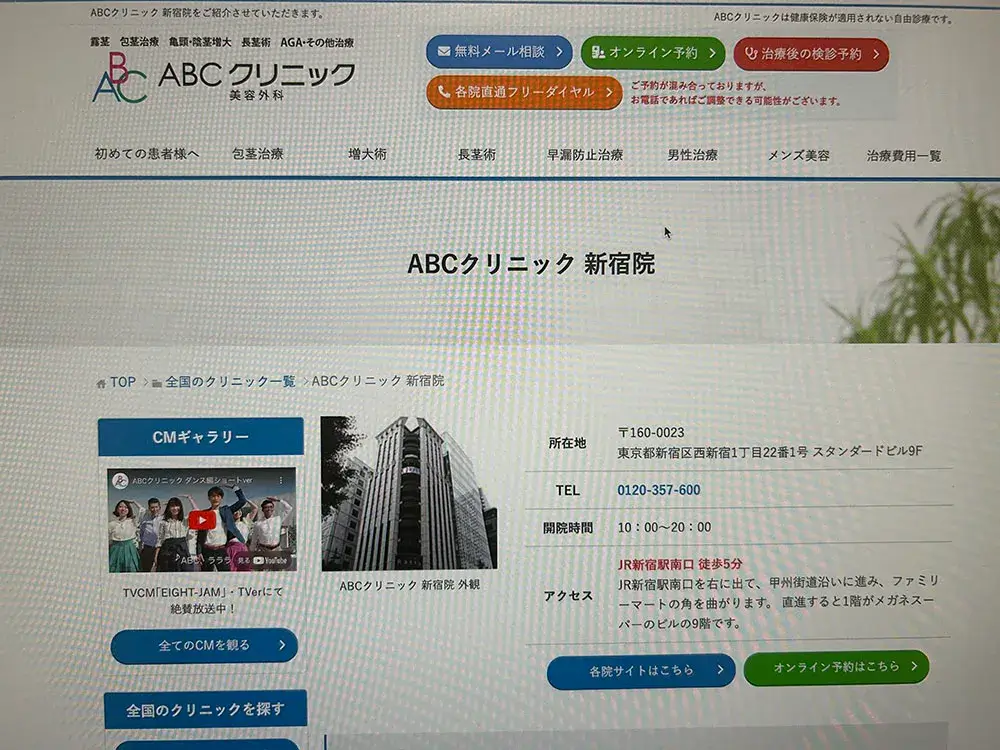Click the 全てのCMを観る button

(x=204, y=645)
